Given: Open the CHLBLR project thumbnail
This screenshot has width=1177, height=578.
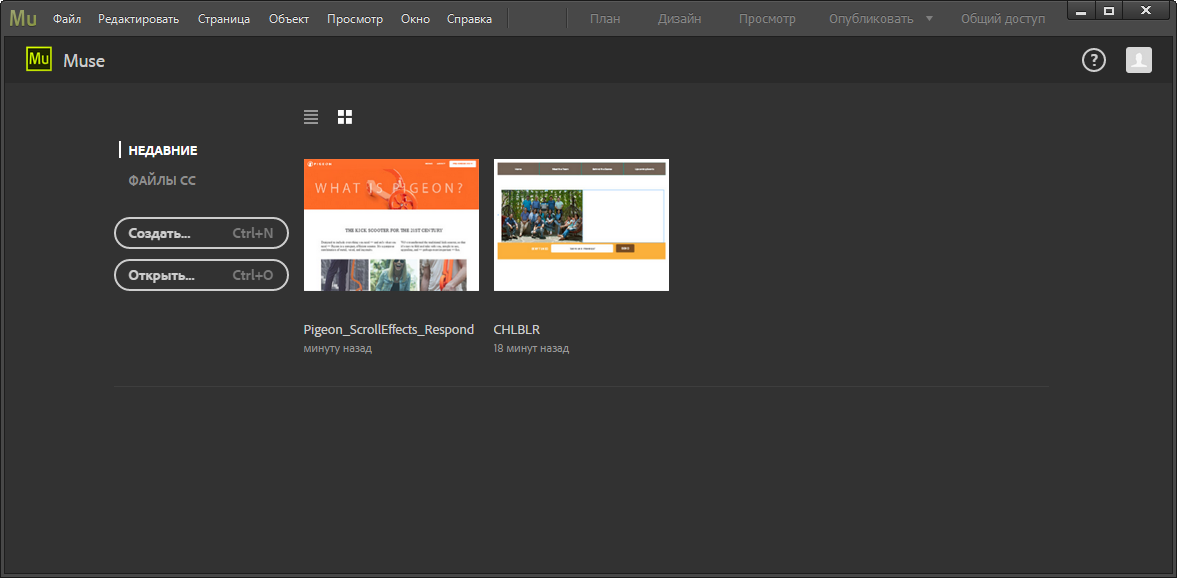Looking at the screenshot, I should point(581,224).
